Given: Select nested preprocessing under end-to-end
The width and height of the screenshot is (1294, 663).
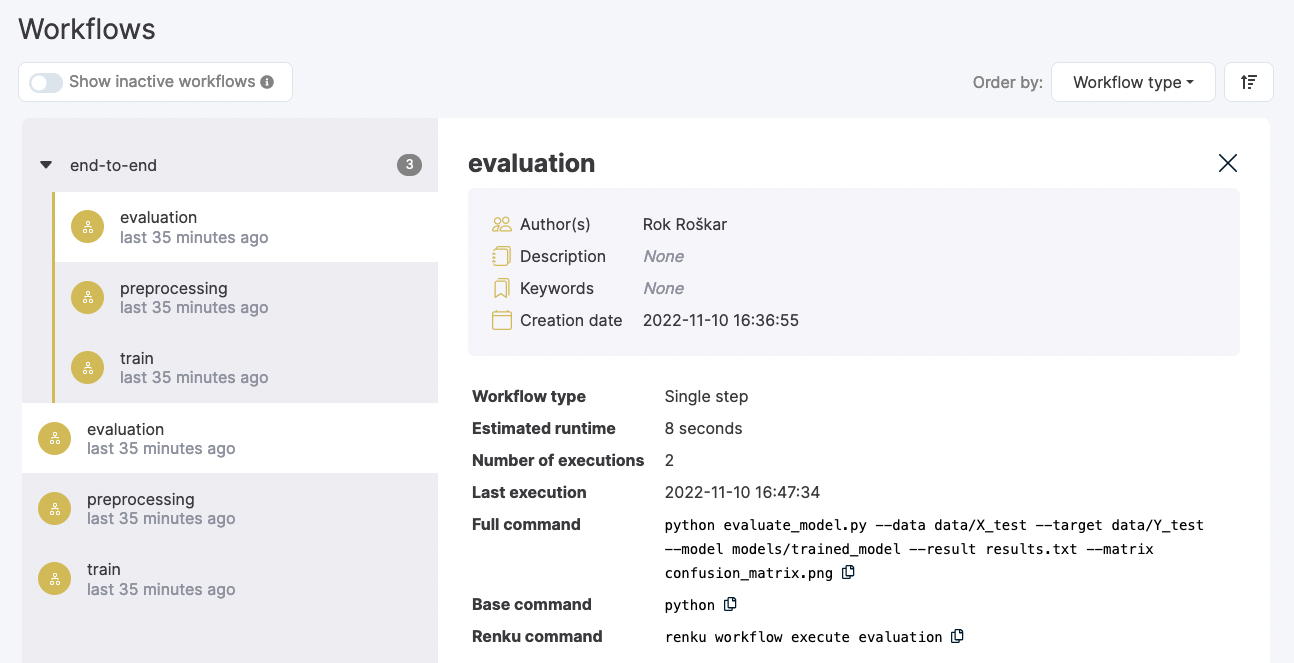Looking at the screenshot, I should (x=246, y=298).
